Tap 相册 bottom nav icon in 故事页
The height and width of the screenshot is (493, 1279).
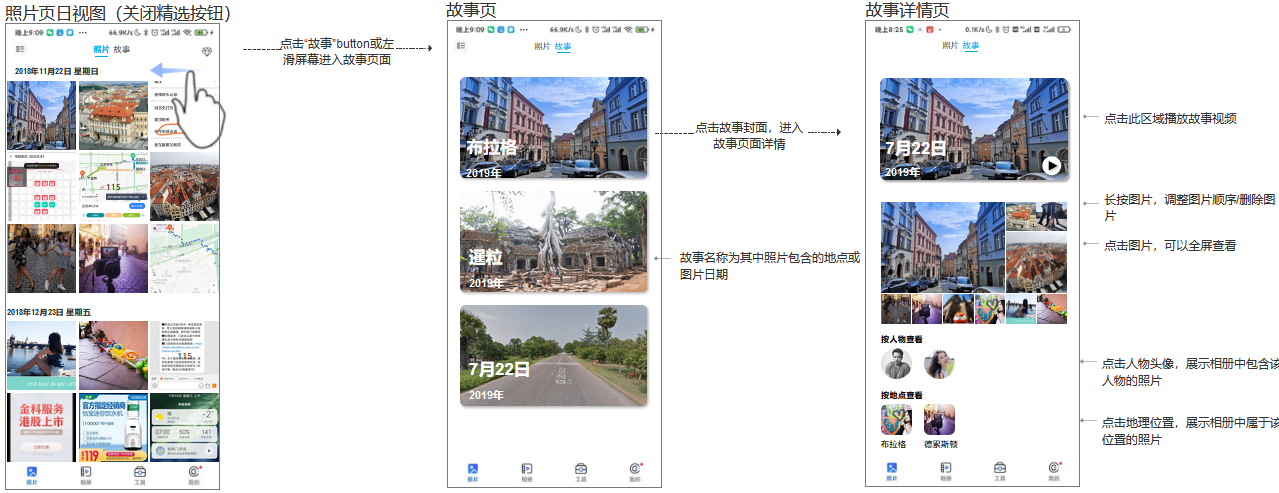pyautogui.click(x=527, y=472)
